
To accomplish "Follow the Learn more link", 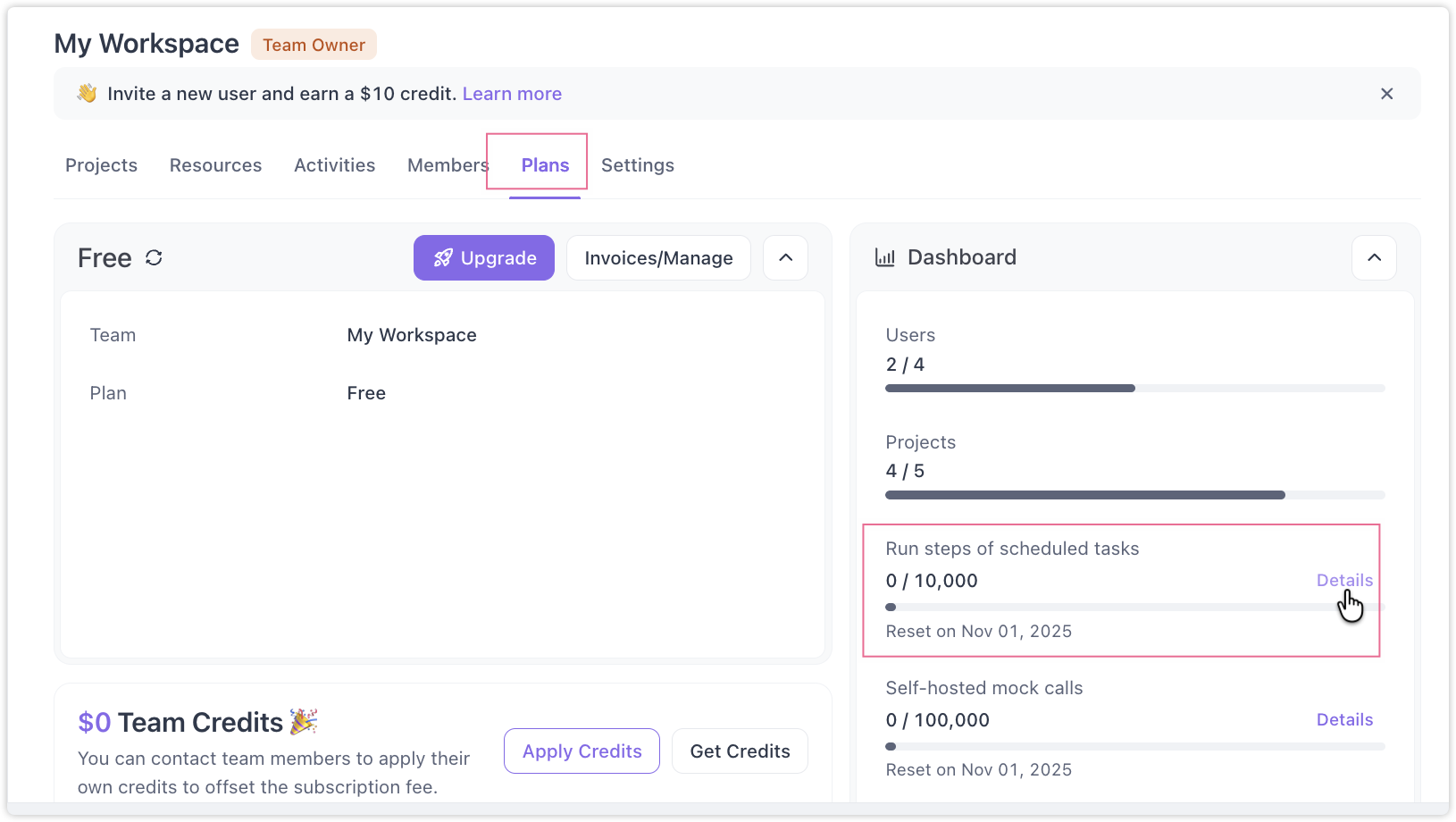I will coord(512,94).
